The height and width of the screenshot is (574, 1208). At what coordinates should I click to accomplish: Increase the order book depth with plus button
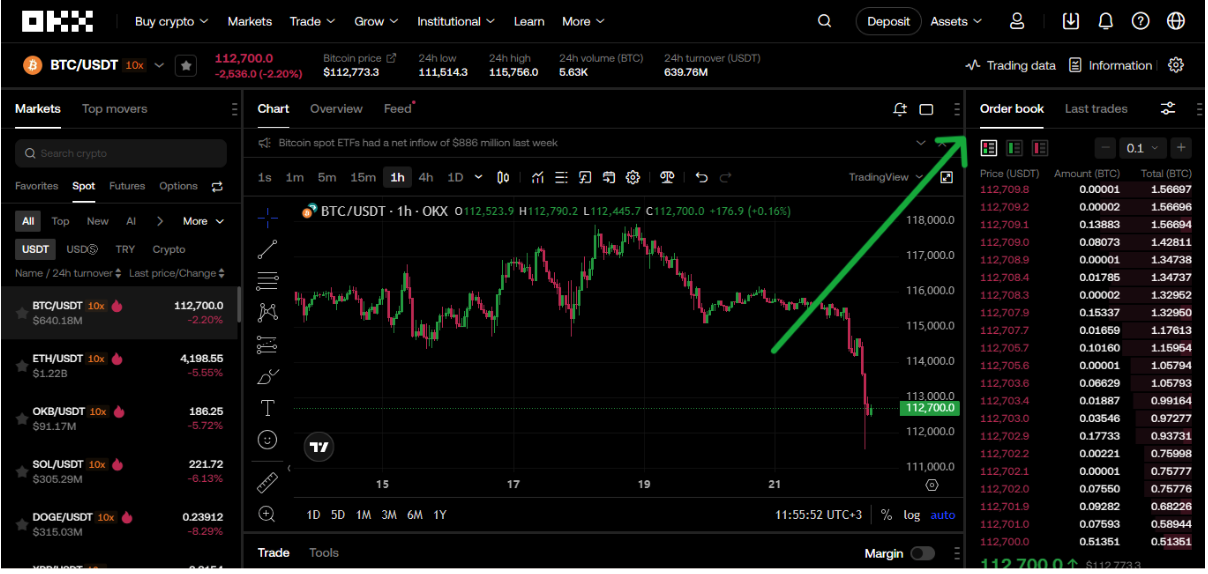pyautogui.click(x=1181, y=148)
